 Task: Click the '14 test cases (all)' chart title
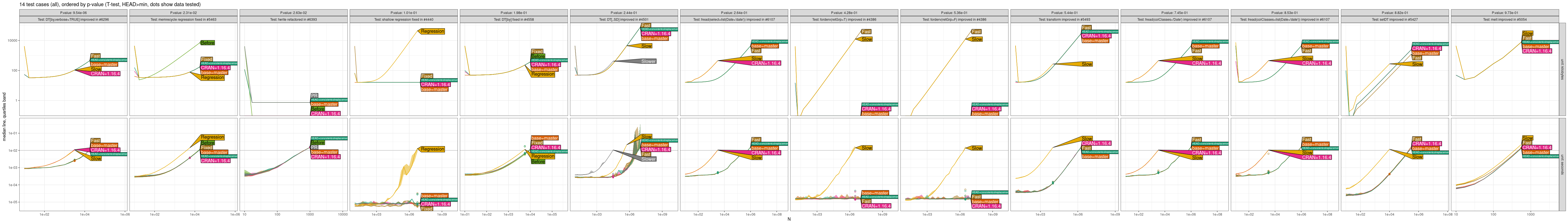[x=109, y=4]
